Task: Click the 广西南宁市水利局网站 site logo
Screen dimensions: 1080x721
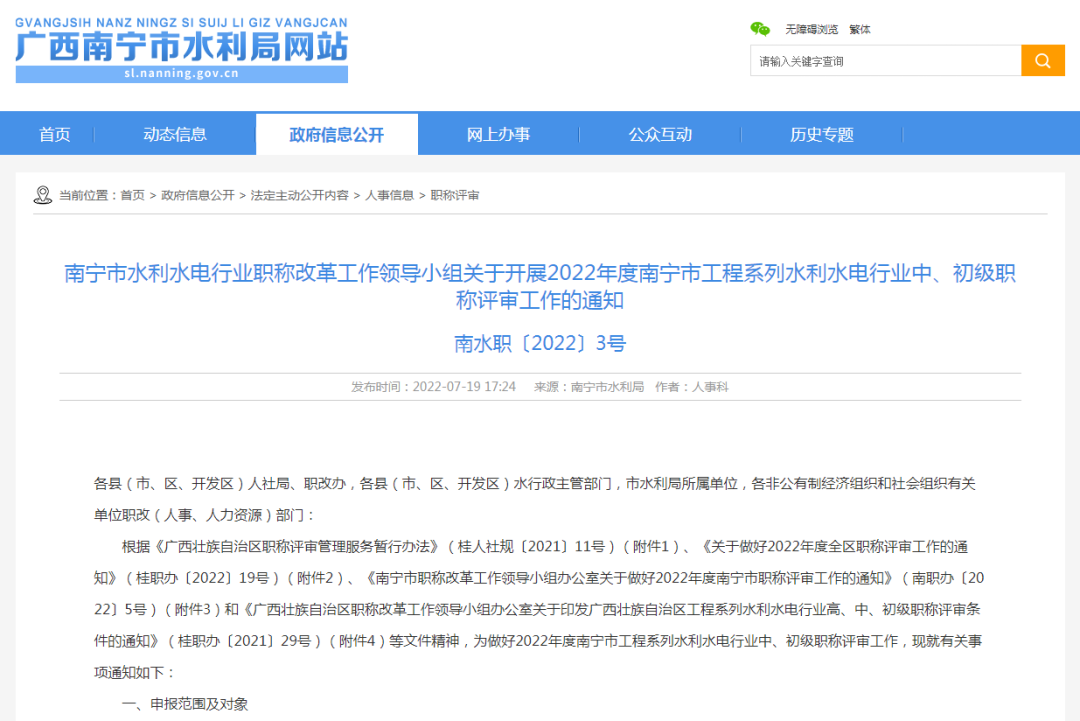Action: [182, 50]
